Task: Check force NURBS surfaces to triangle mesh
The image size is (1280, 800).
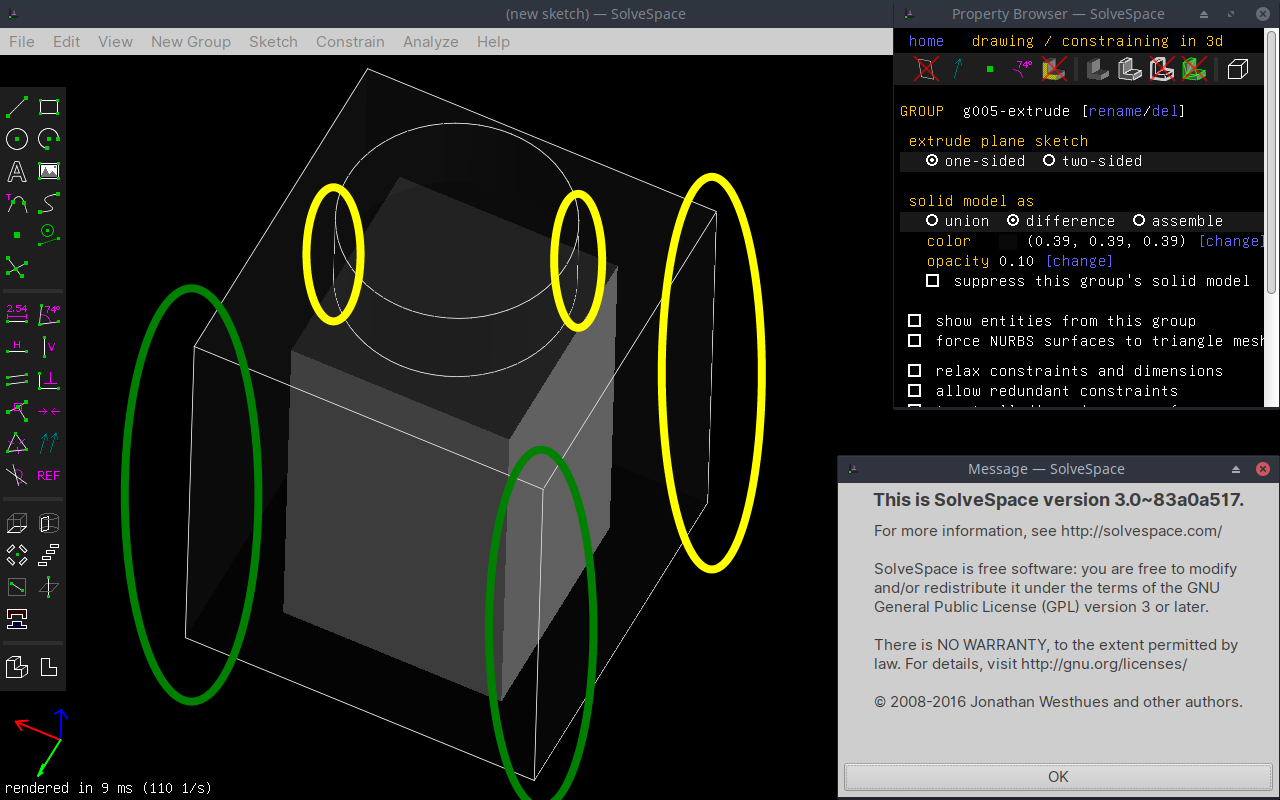Action: pyautogui.click(x=914, y=341)
